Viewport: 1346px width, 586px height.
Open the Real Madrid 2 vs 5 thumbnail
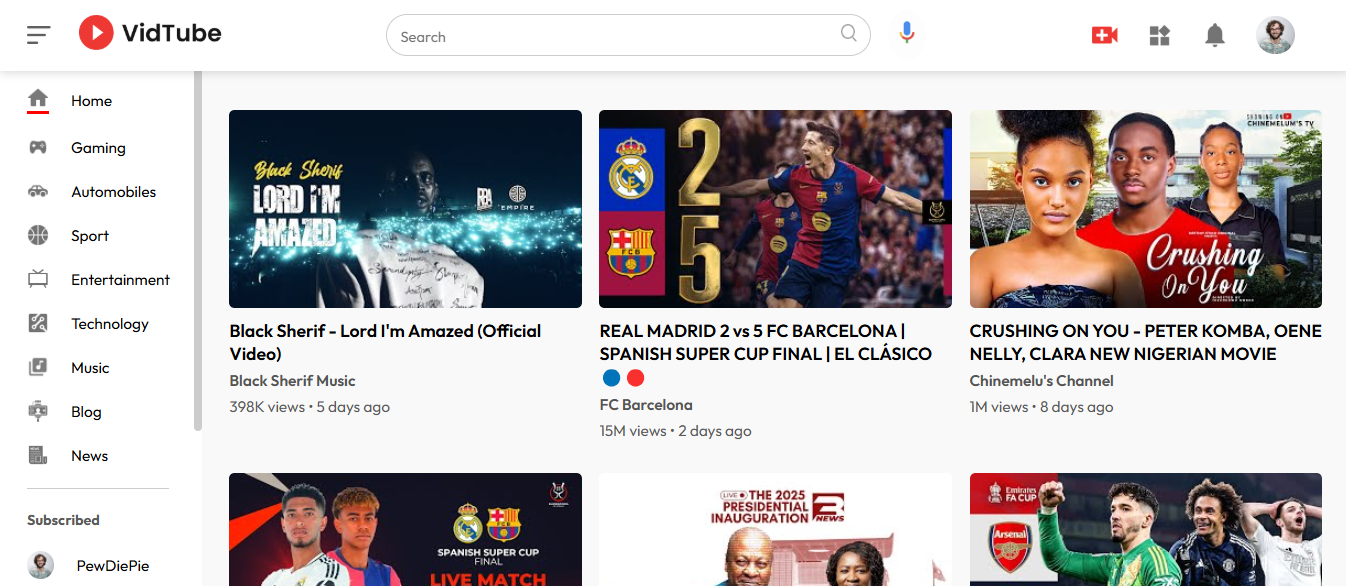(x=775, y=209)
